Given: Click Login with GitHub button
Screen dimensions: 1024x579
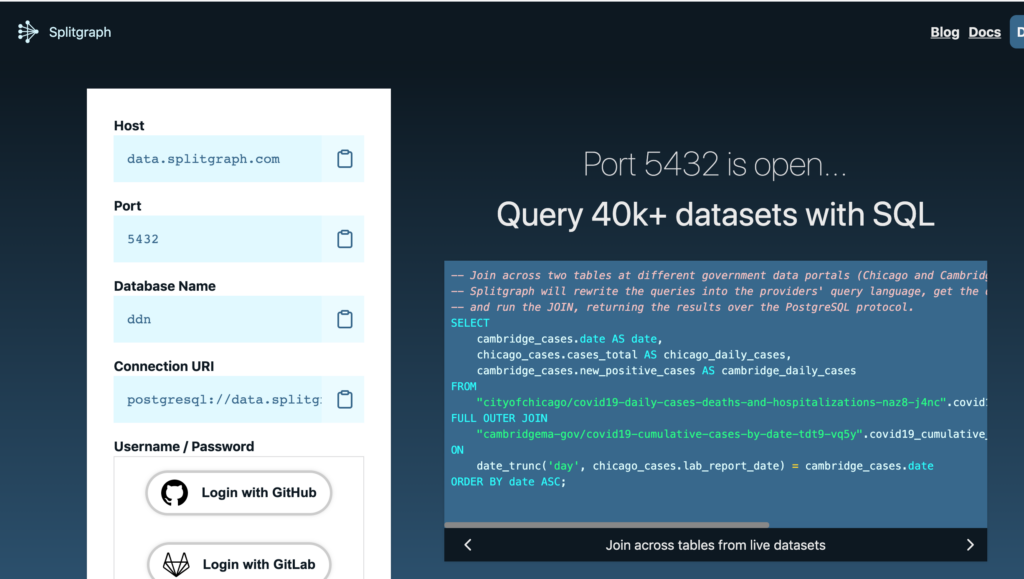Looking at the screenshot, I should coord(239,493).
